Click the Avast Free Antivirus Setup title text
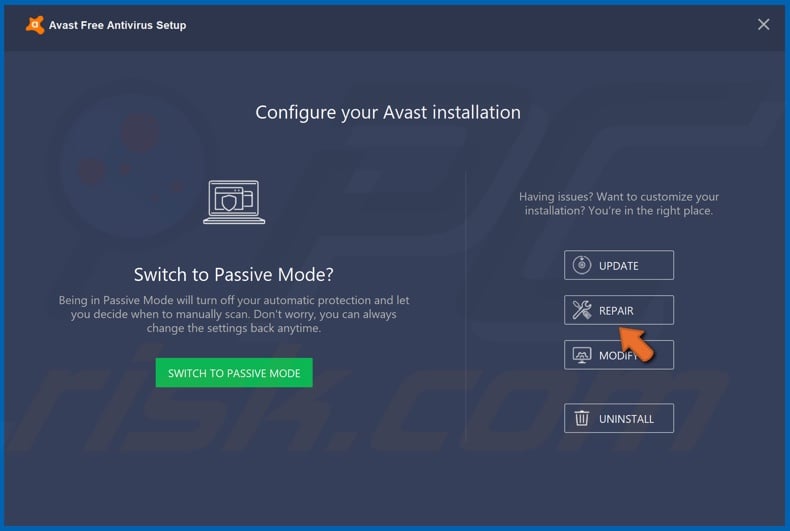The image size is (790, 531). pos(117,25)
